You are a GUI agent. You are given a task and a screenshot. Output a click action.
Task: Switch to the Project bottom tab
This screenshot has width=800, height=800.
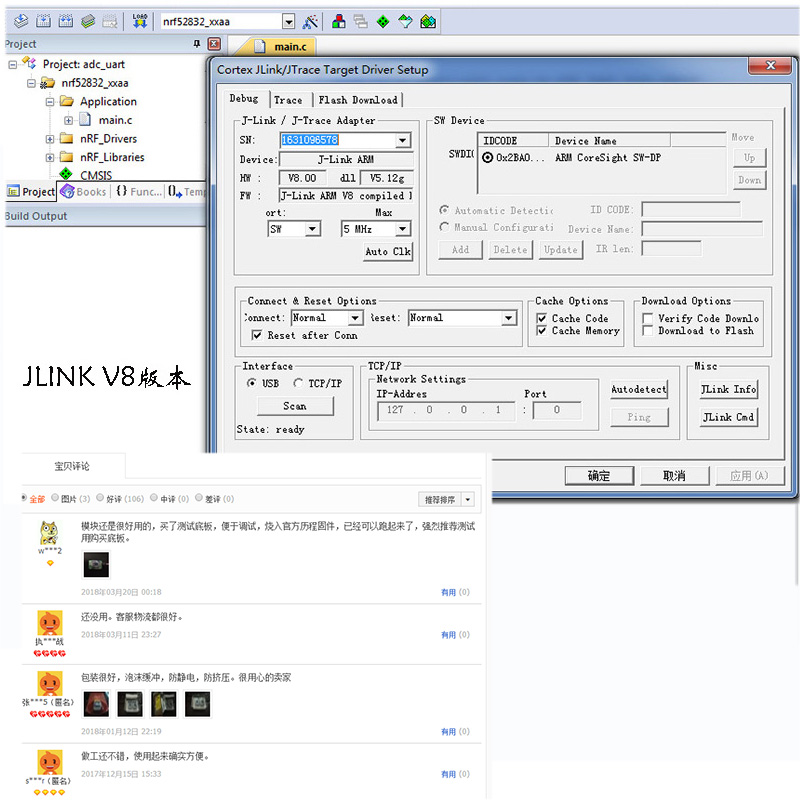31,191
